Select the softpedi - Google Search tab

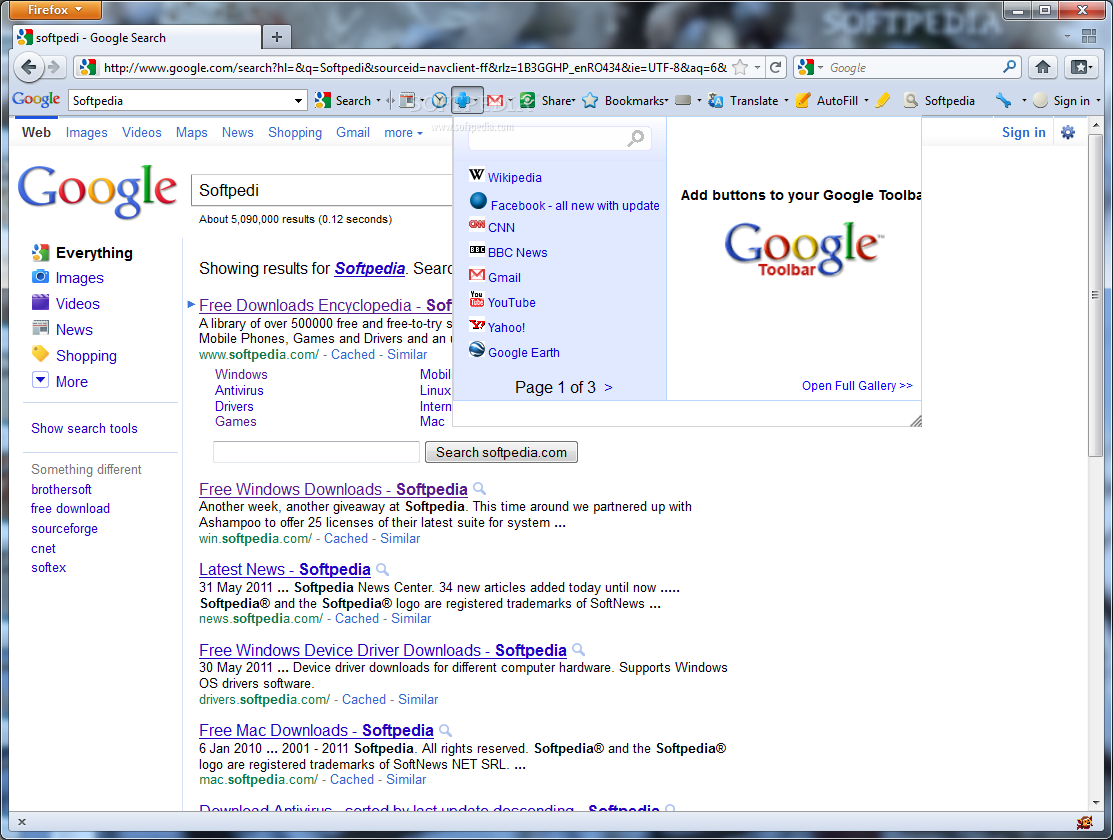pyautogui.click(x=137, y=38)
